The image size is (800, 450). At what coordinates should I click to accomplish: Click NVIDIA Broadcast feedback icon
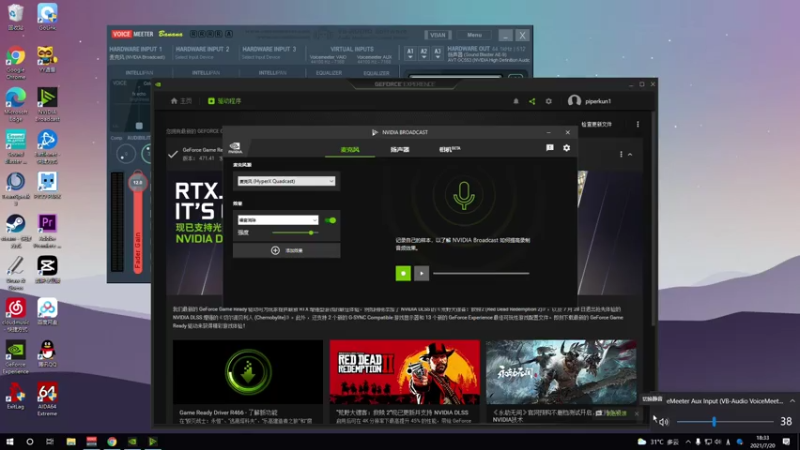pyautogui.click(x=549, y=148)
